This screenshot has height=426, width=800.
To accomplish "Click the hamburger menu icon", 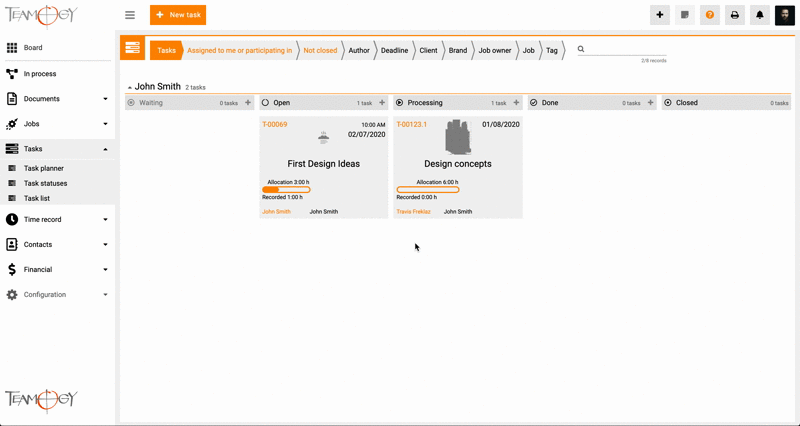I will pyautogui.click(x=130, y=15).
